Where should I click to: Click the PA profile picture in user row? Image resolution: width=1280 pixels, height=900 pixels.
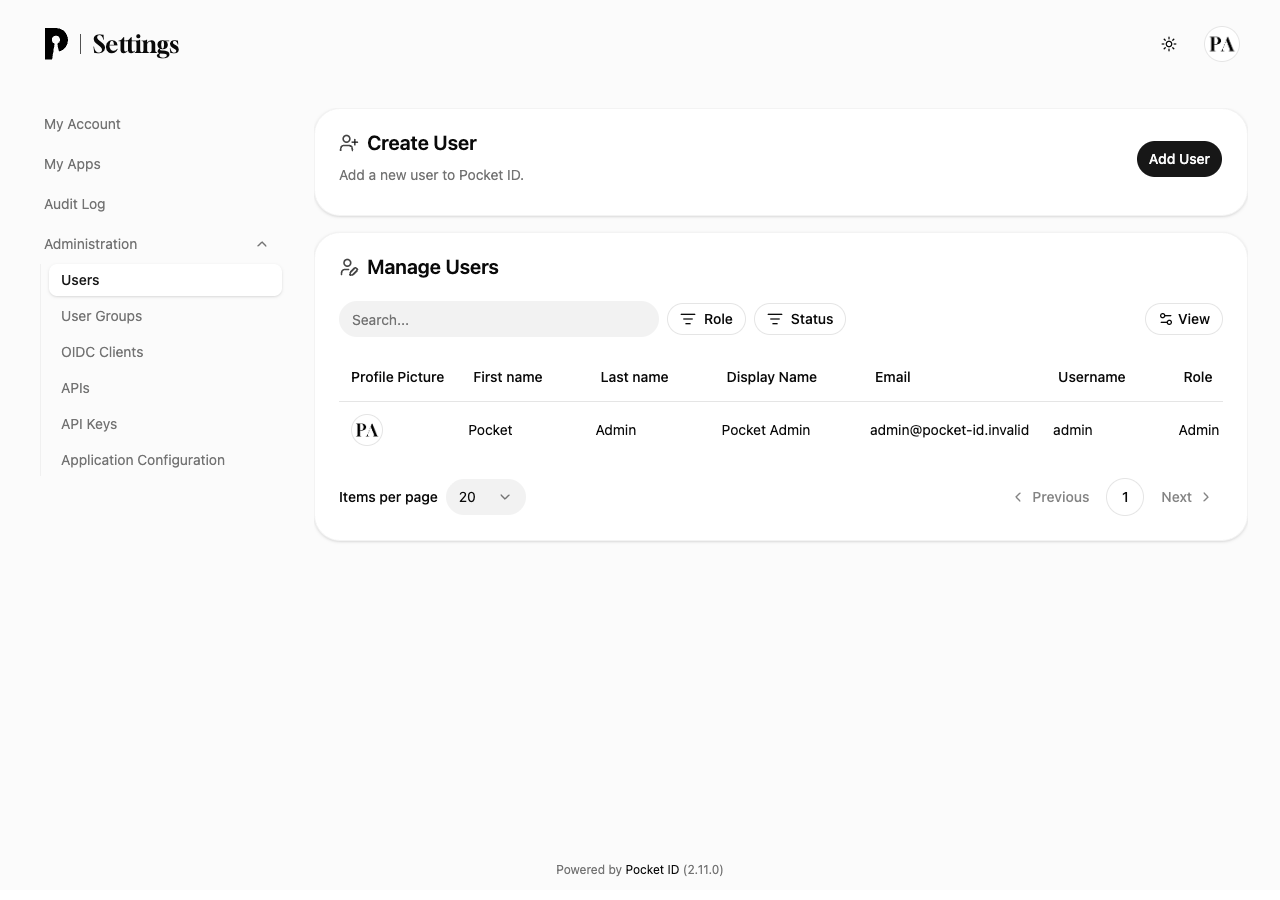(367, 430)
